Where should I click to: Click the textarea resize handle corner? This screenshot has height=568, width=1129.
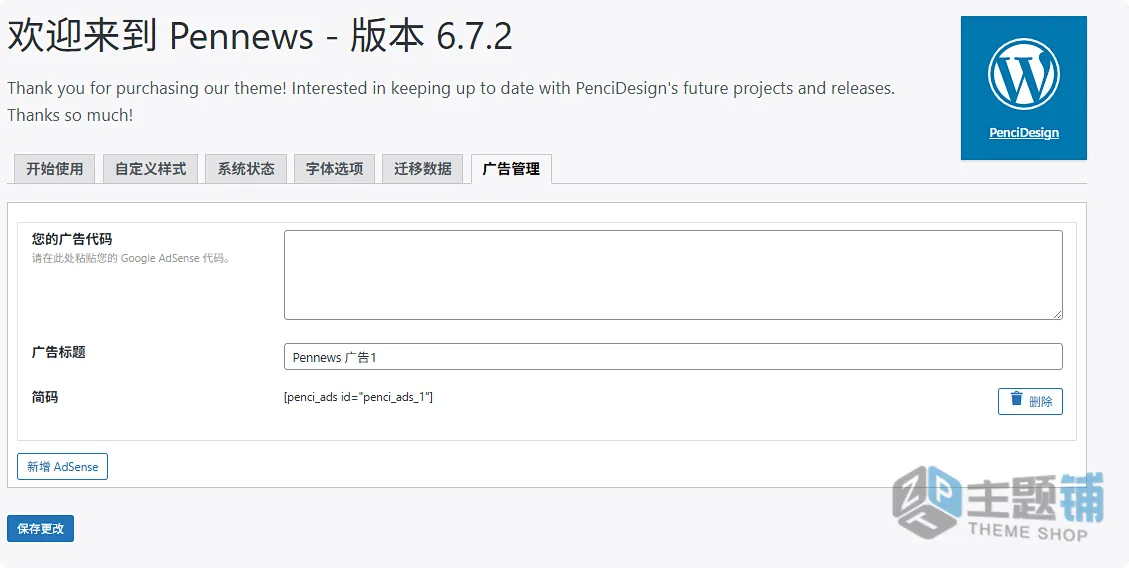point(1058,315)
